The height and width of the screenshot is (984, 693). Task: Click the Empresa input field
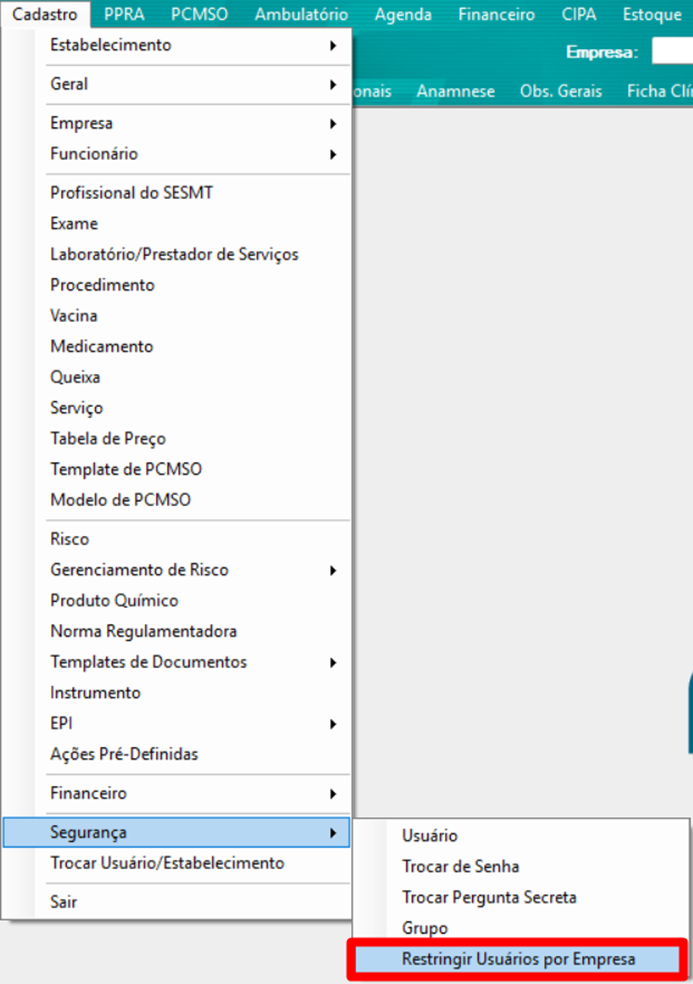[x=672, y=51]
